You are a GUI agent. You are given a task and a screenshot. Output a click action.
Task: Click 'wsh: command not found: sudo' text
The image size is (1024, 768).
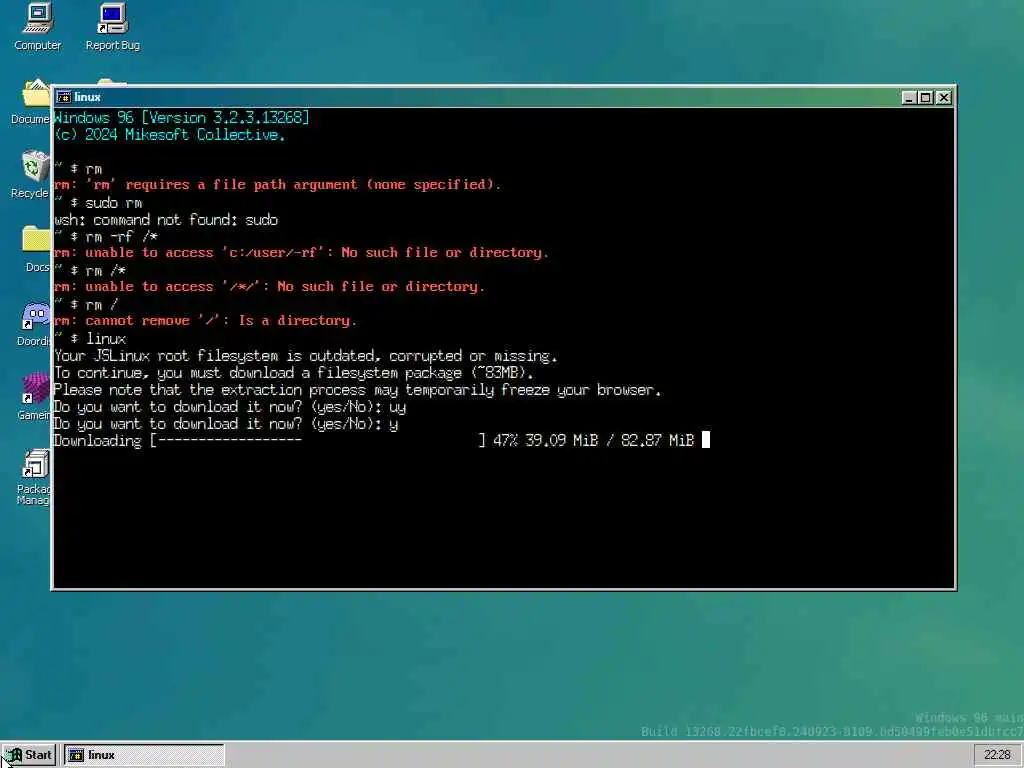click(x=167, y=219)
